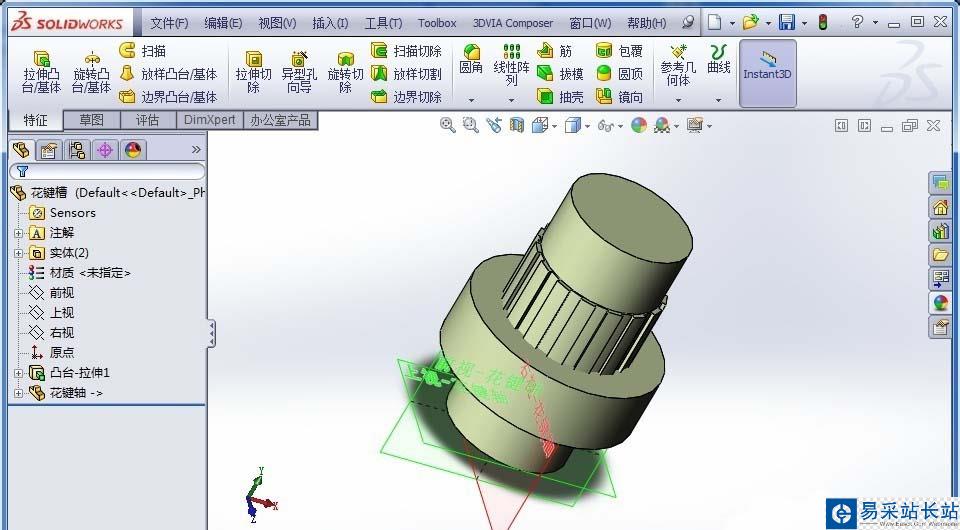Open the 参考几何体 reference geometry tool
Screen dimensions: 960x530
678,65
